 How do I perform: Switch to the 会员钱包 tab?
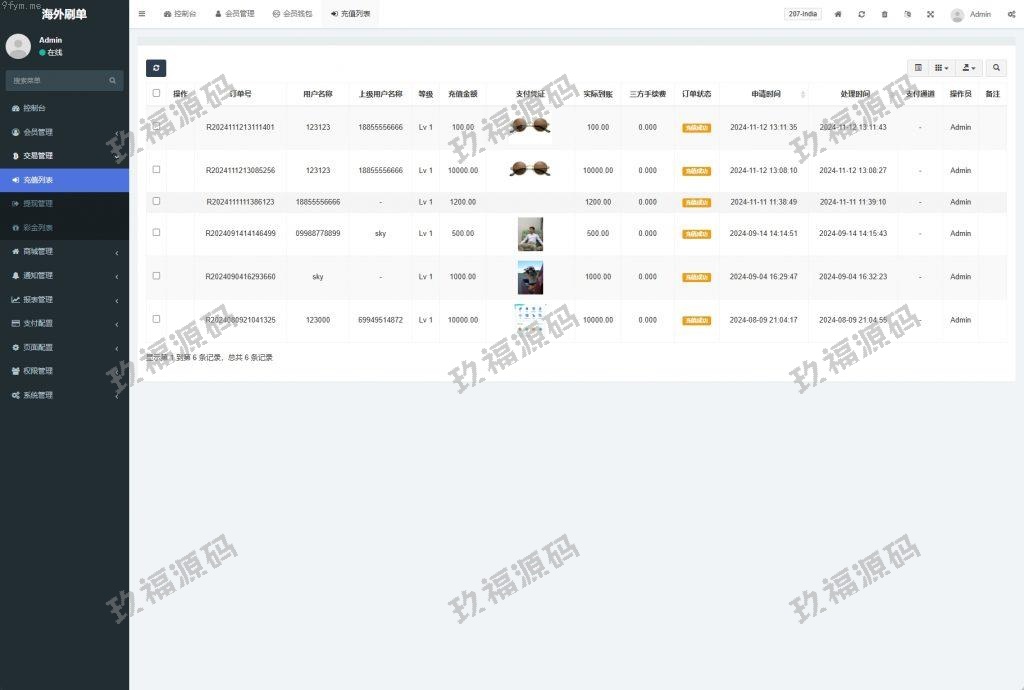(292, 14)
